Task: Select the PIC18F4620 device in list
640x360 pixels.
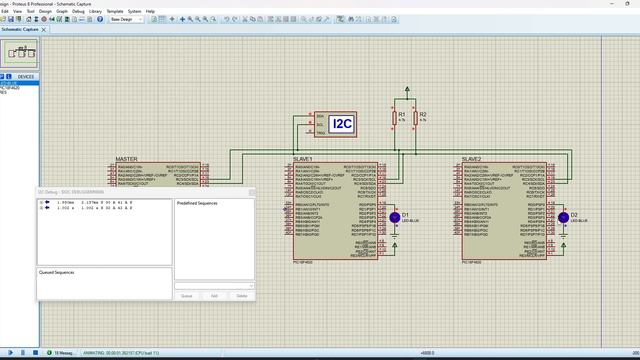Action: click(10, 88)
